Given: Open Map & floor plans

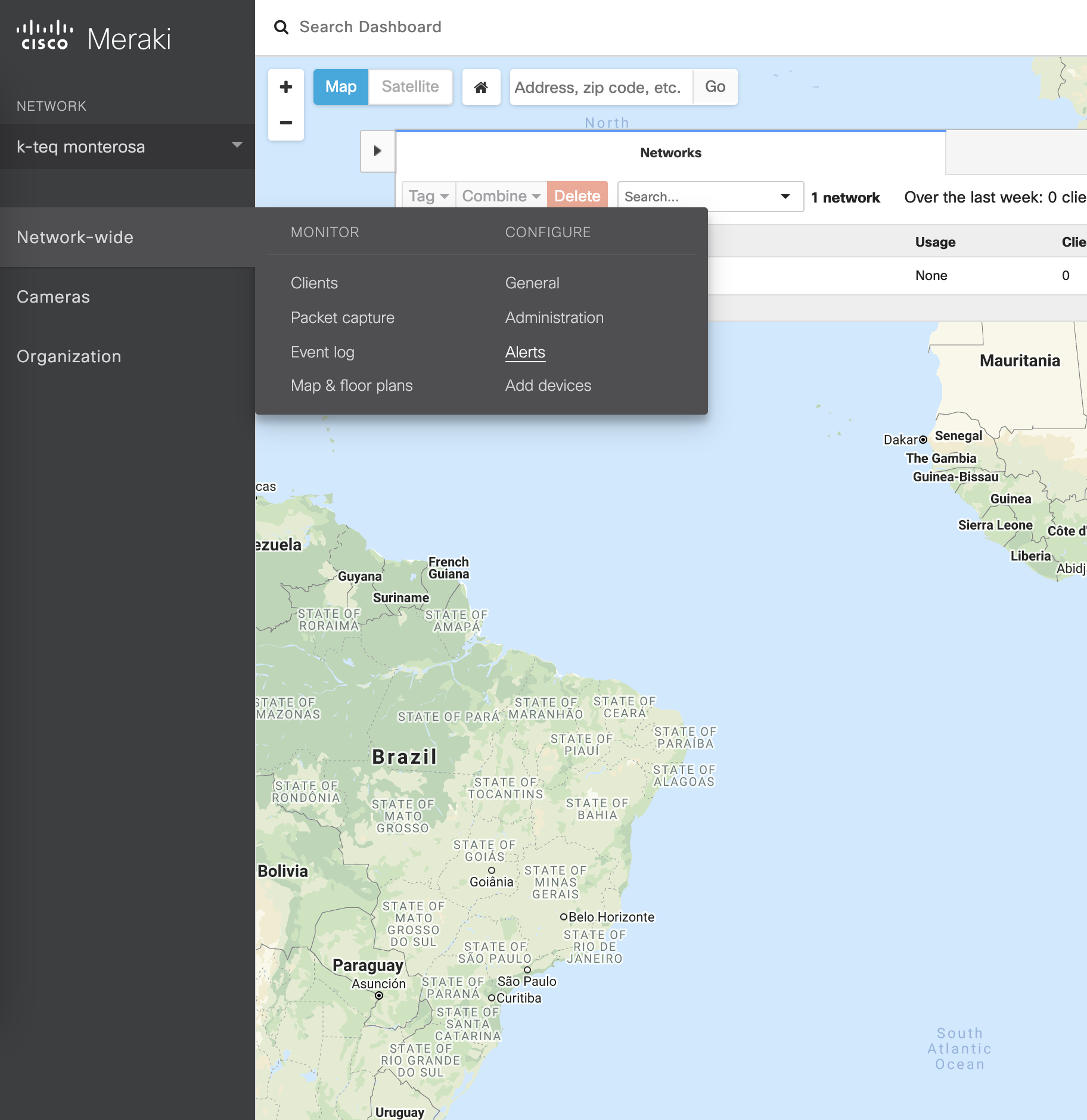Looking at the screenshot, I should (352, 385).
